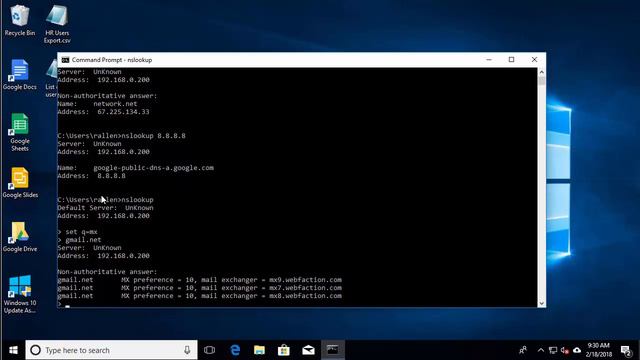Click 'mx7.webfaction.com' mail exchanger text
This screenshot has height=360, width=640.
(x=305, y=288)
